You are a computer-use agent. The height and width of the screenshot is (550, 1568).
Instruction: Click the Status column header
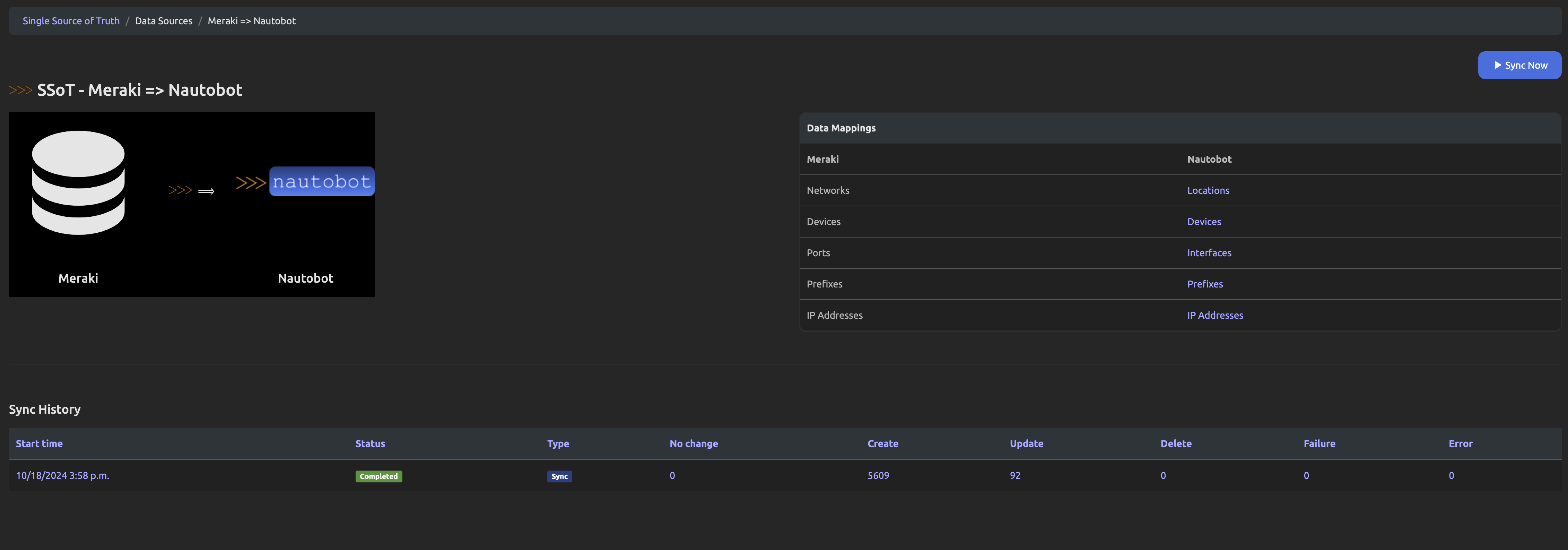pyautogui.click(x=369, y=444)
